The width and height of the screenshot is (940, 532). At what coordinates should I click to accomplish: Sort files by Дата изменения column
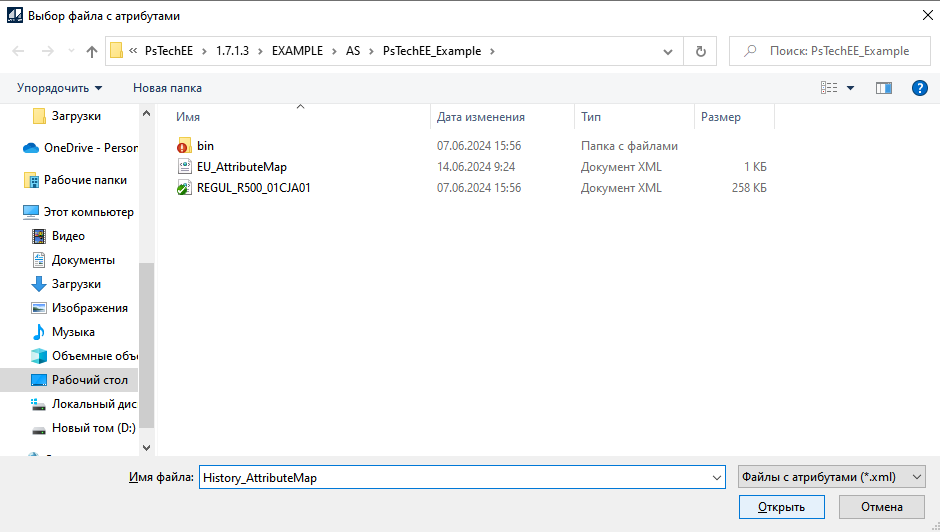tap(480, 117)
